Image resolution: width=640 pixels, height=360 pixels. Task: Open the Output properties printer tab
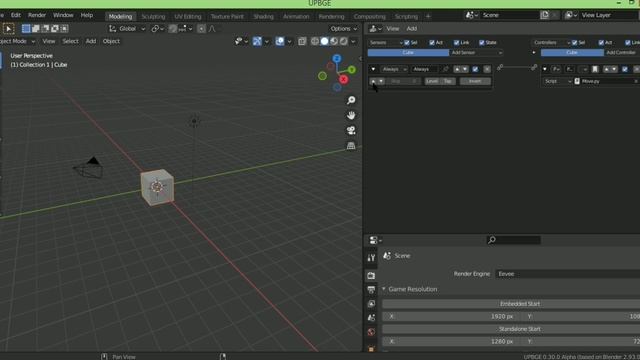371,290
